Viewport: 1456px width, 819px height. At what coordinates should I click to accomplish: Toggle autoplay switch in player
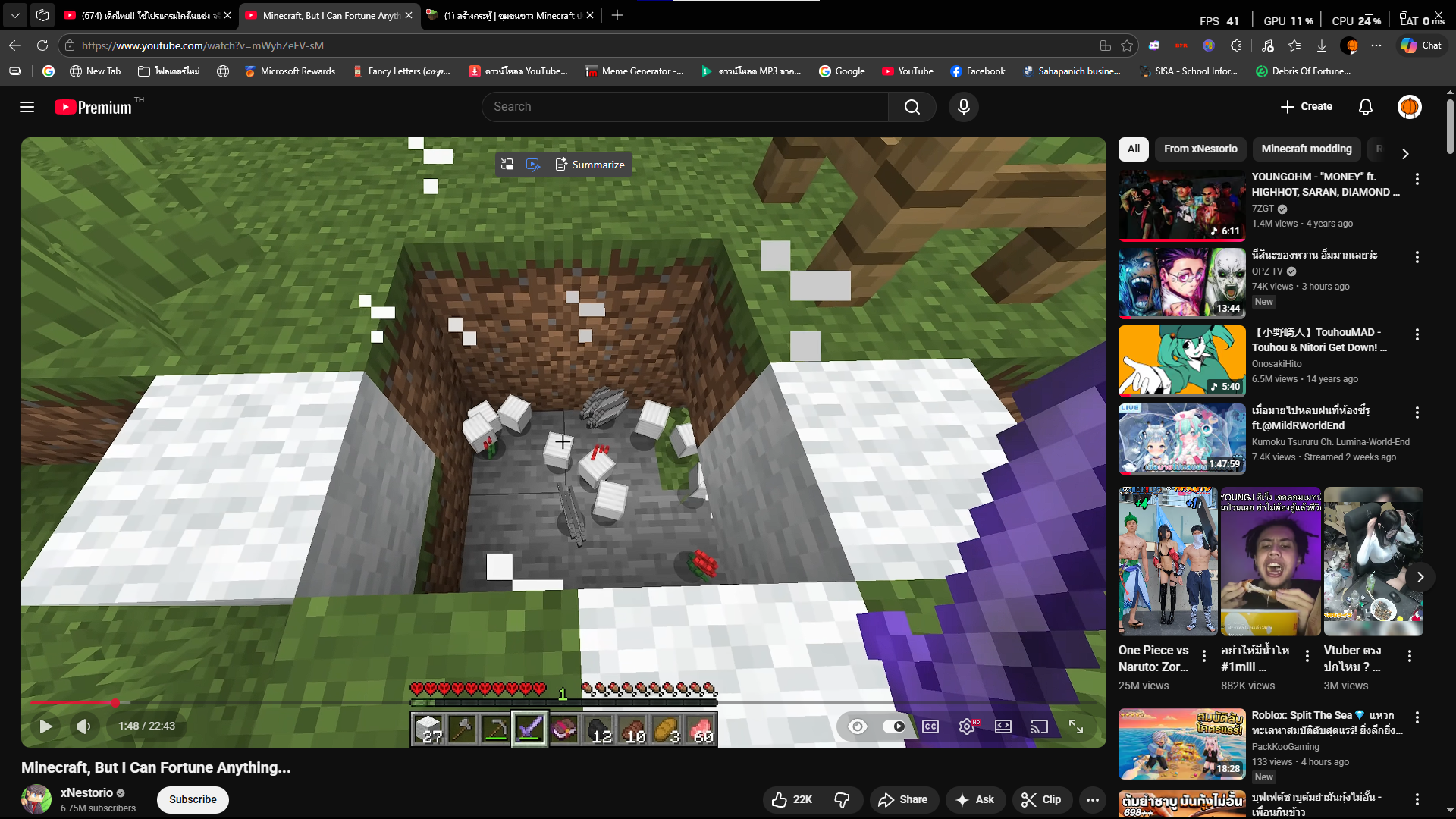894,726
